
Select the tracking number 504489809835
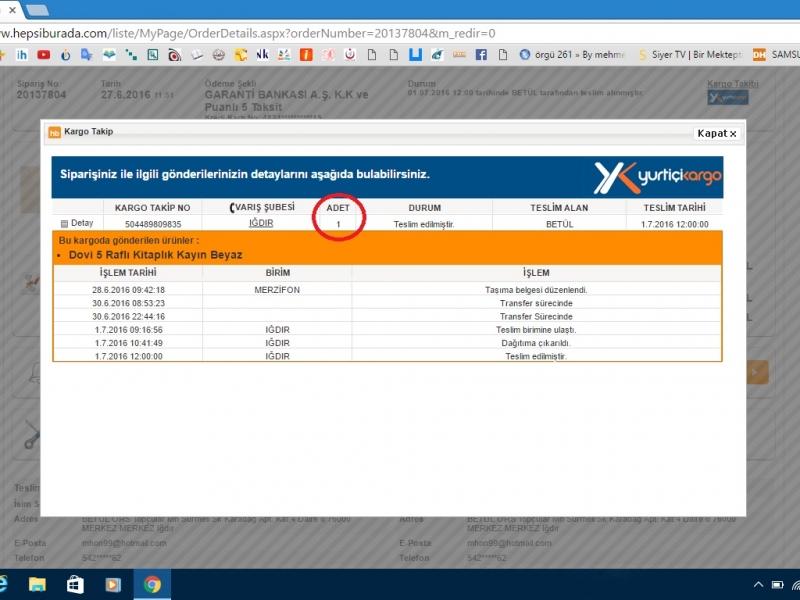coord(153,224)
